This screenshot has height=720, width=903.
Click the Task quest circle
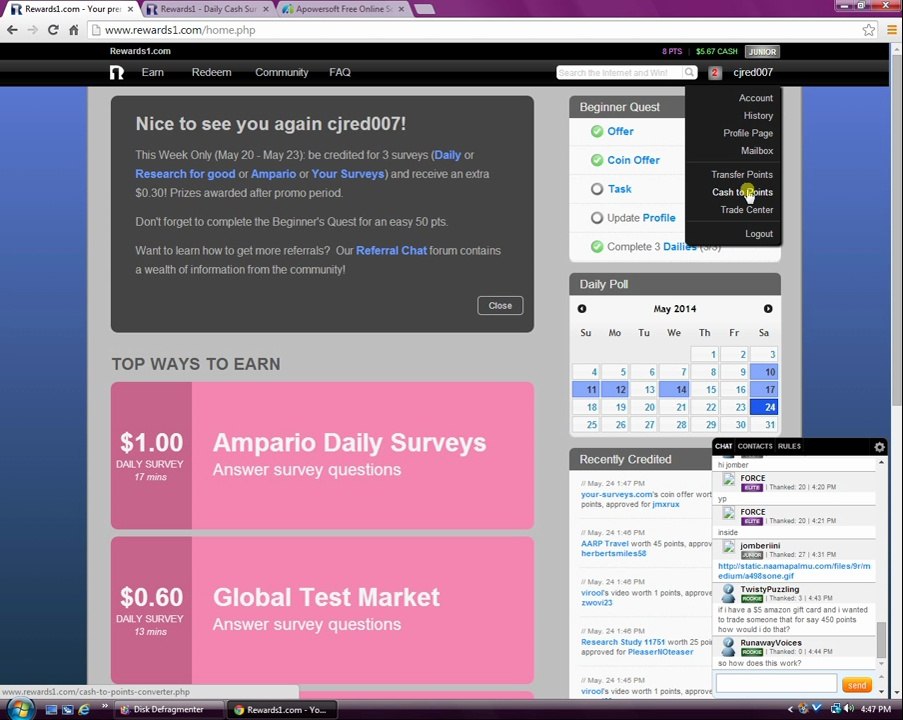(x=597, y=189)
